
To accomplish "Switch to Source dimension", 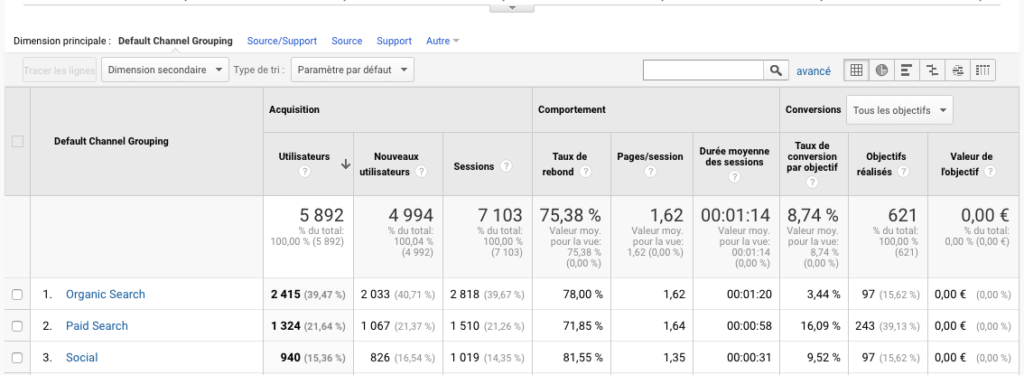I will [347, 41].
